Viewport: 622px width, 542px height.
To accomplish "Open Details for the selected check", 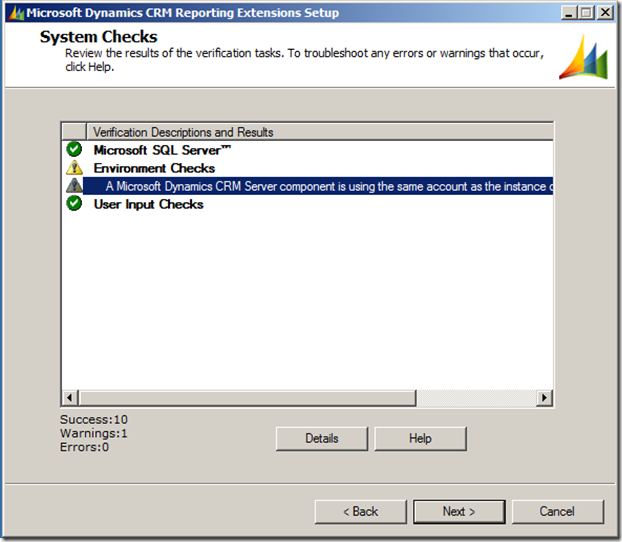I will [322, 438].
